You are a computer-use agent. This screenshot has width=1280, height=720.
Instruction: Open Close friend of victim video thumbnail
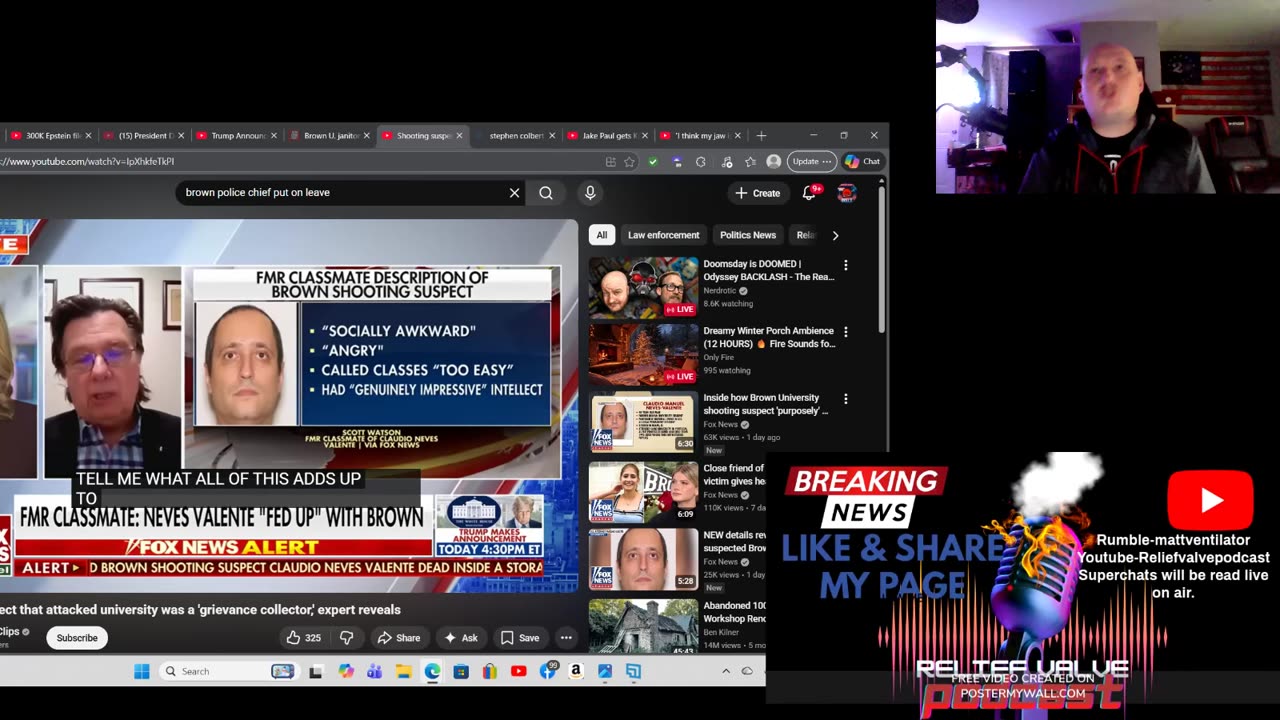pyautogui.click(x=643, y=492)
